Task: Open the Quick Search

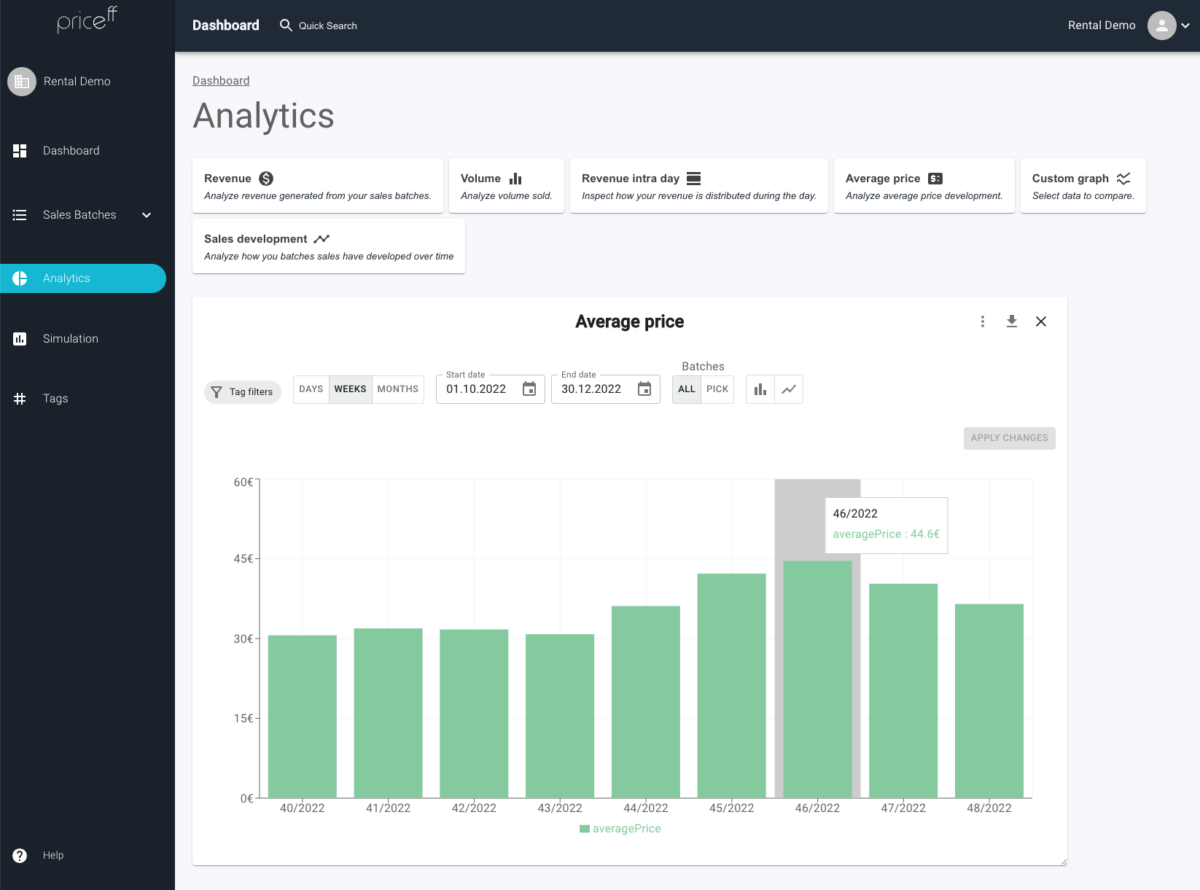Action: (318, 25)
